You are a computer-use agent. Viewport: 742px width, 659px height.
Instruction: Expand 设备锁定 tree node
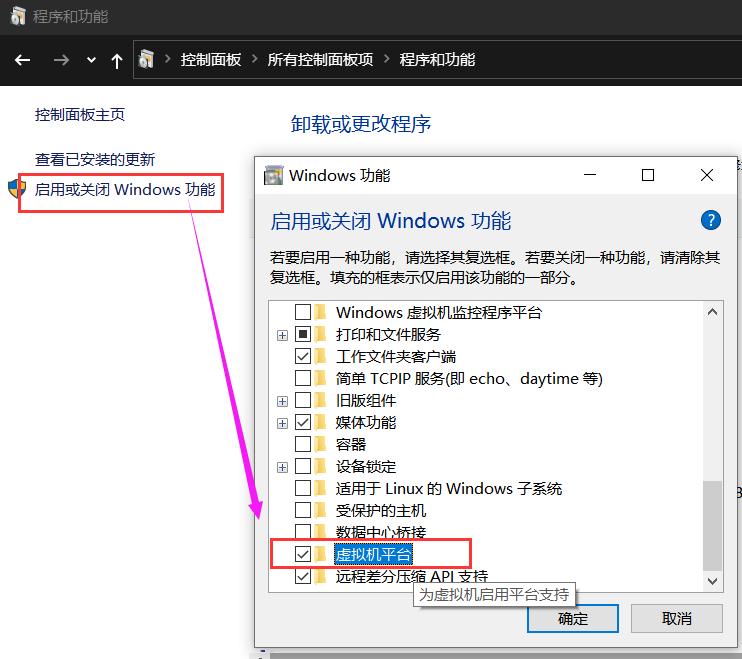point(283,467)
